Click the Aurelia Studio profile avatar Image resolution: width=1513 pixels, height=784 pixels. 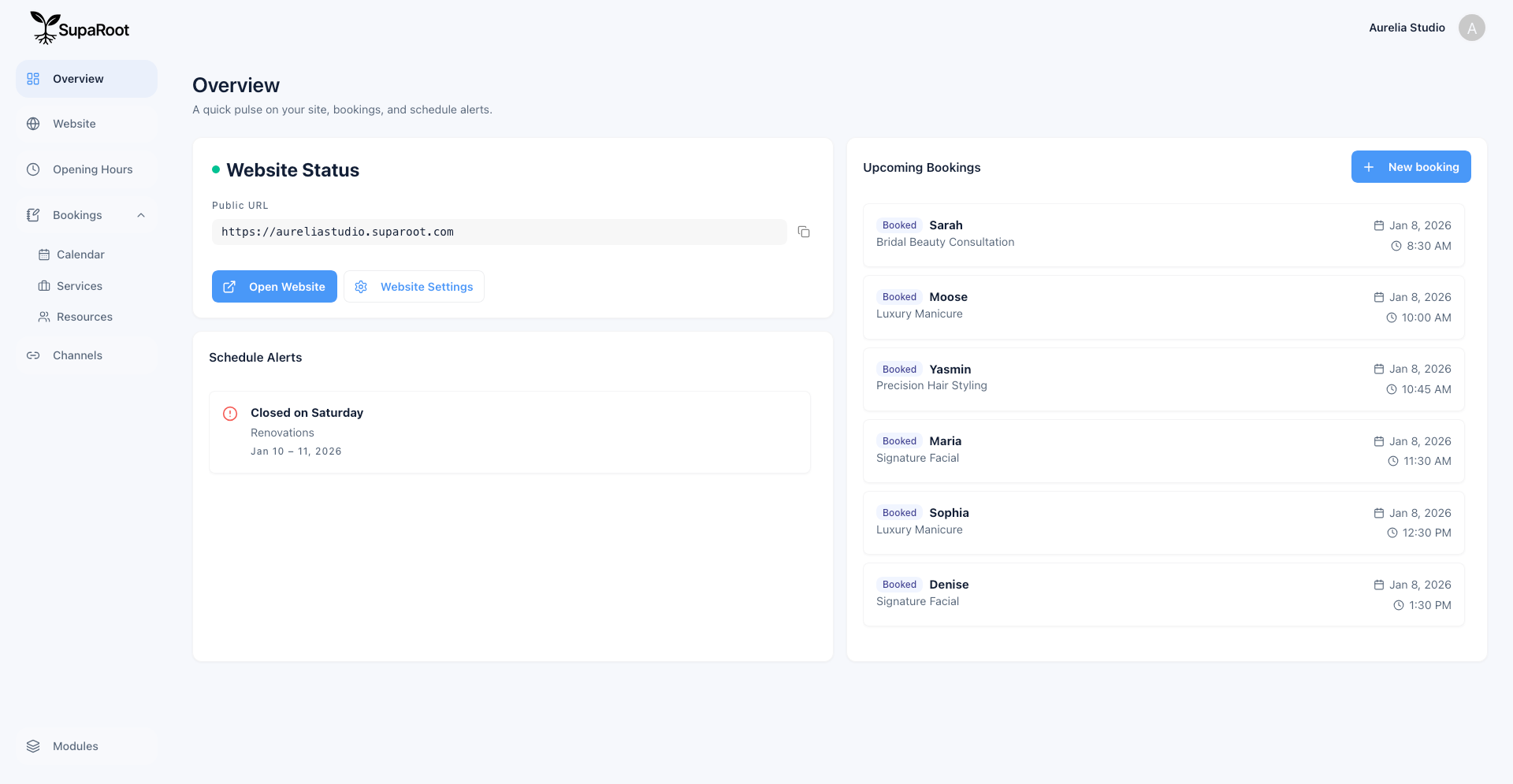coord(1472,28)
